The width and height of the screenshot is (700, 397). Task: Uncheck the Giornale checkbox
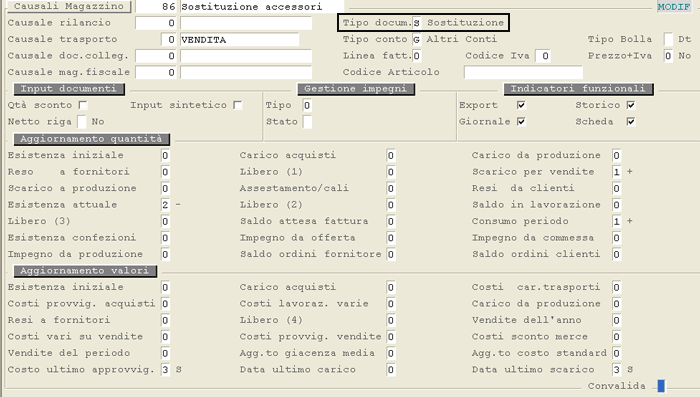tap(521, 121)
